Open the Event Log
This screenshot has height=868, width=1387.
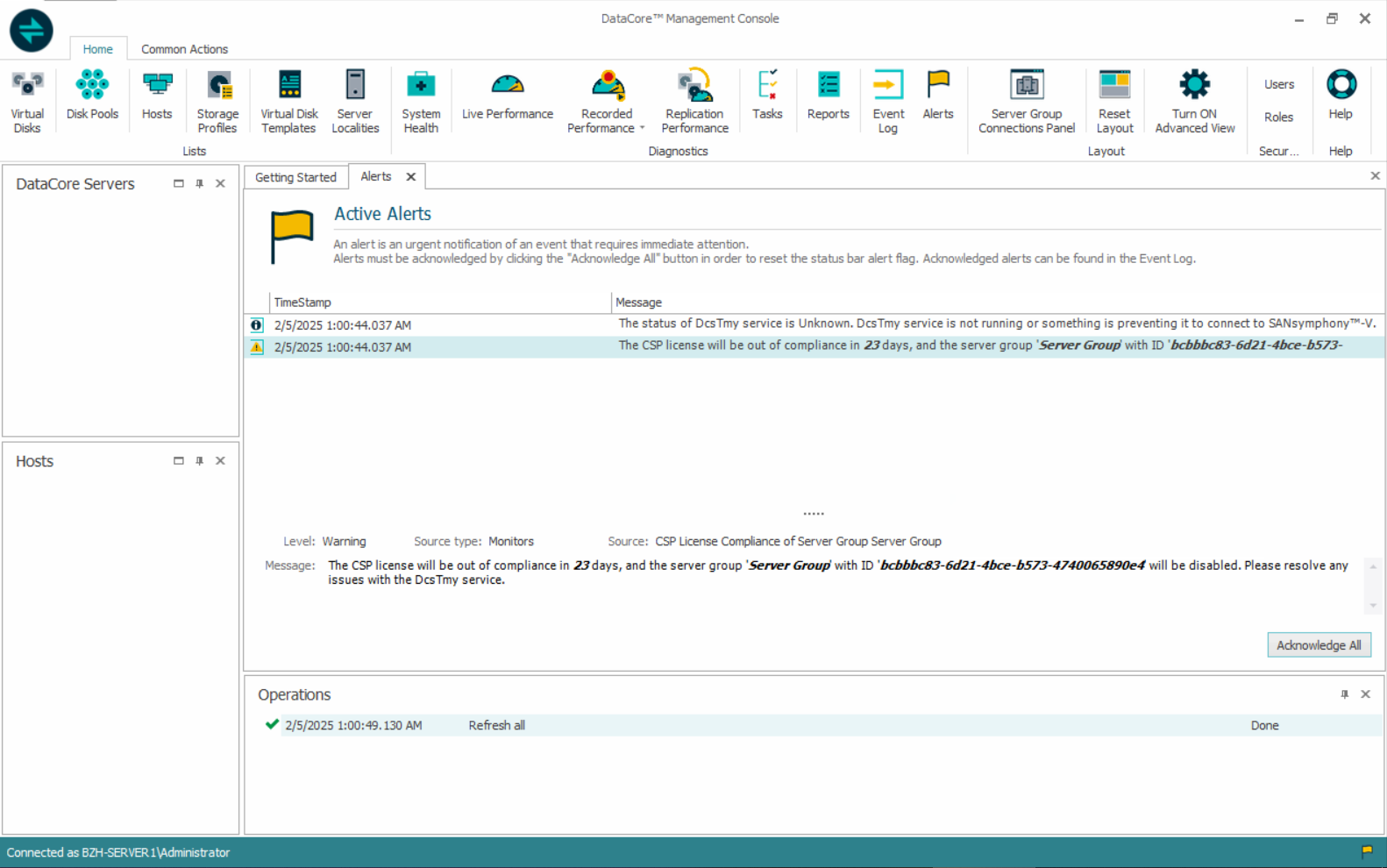coord(888,101)
